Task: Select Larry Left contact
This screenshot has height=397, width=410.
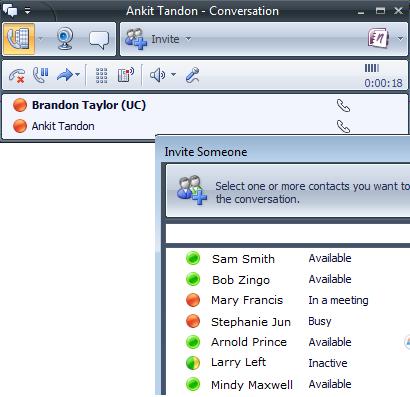Action: tap(238, 362)
